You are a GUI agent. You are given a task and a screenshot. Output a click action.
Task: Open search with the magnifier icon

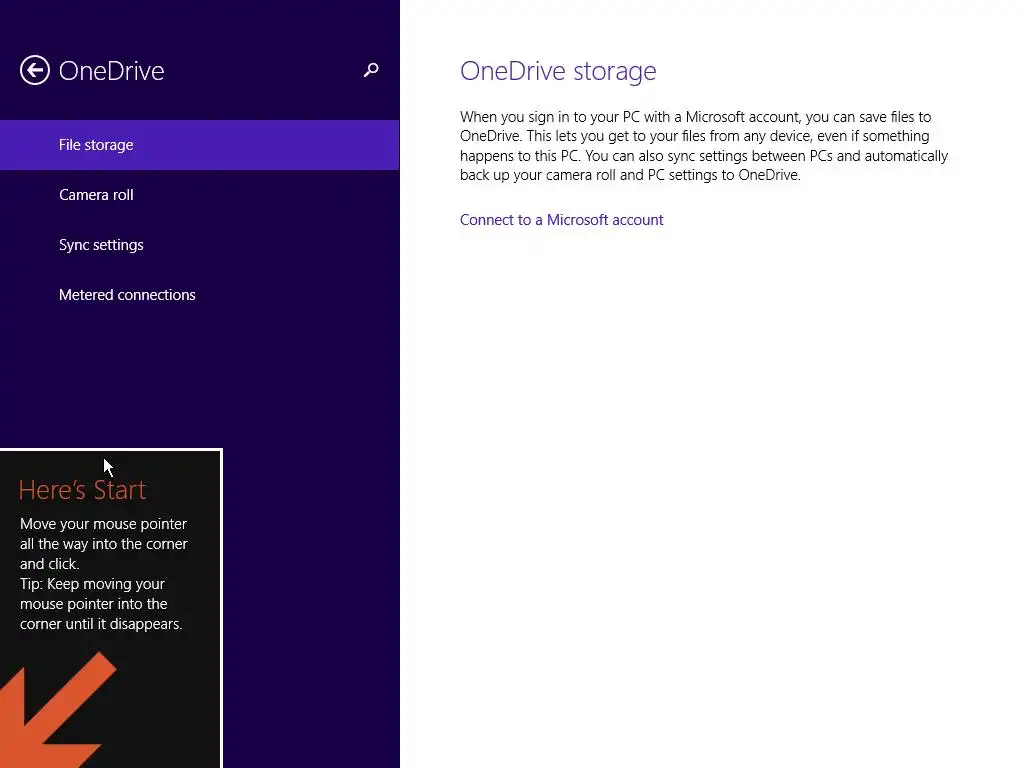[x=371, y=70]
